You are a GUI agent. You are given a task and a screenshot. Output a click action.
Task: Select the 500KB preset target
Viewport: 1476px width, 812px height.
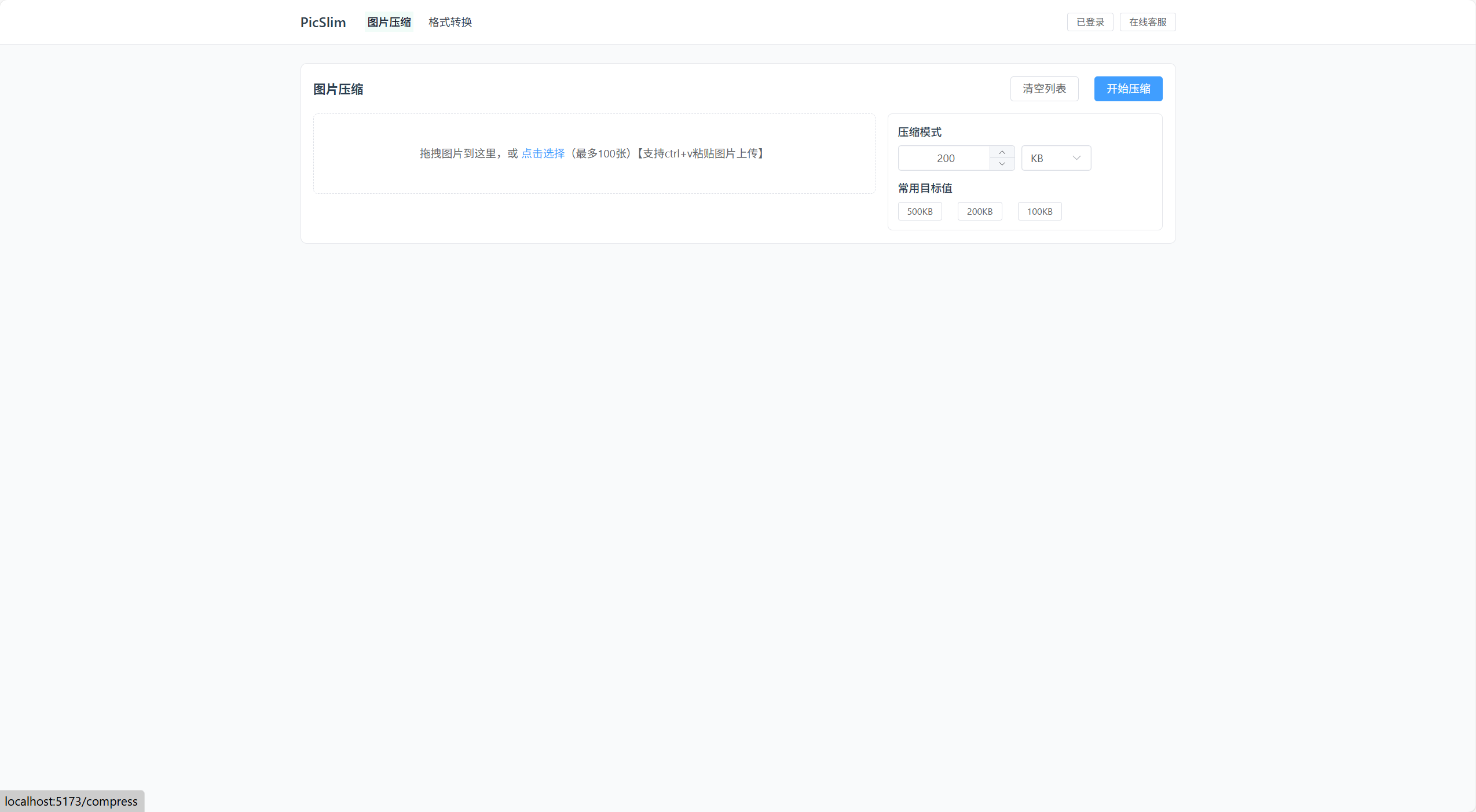click(x=920, y=211)
